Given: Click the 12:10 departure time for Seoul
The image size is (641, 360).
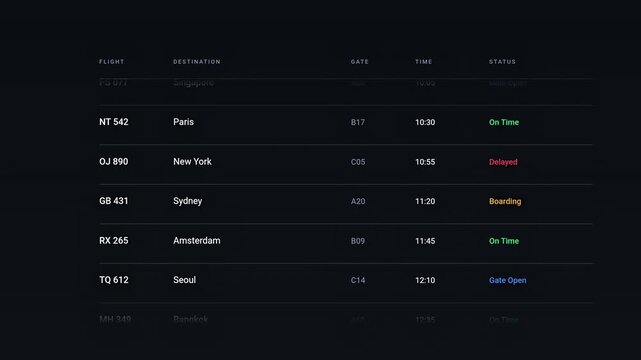Looking at the screenshot, I should coord(425,280).
